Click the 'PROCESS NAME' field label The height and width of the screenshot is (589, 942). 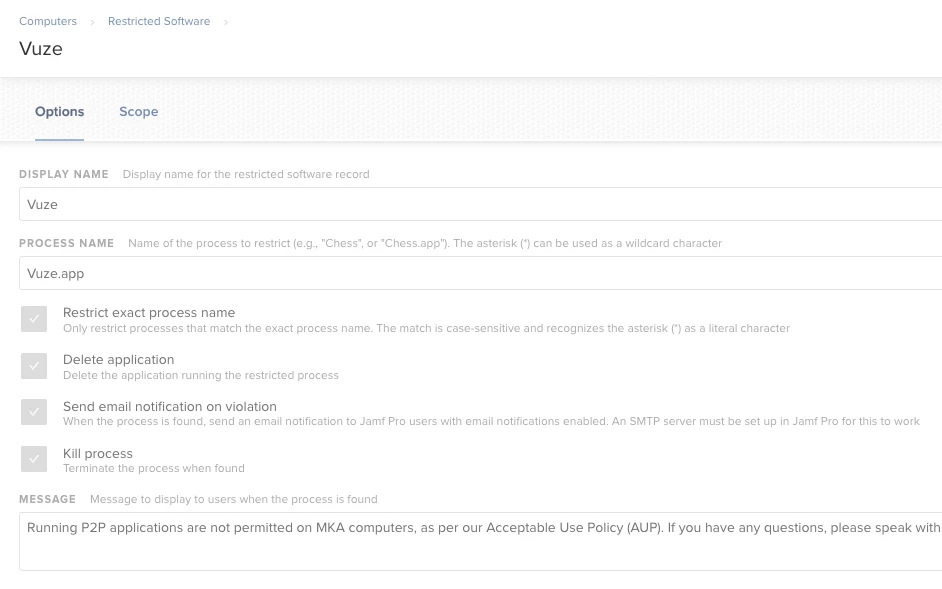pyautogui.click(x=67, y=243)
